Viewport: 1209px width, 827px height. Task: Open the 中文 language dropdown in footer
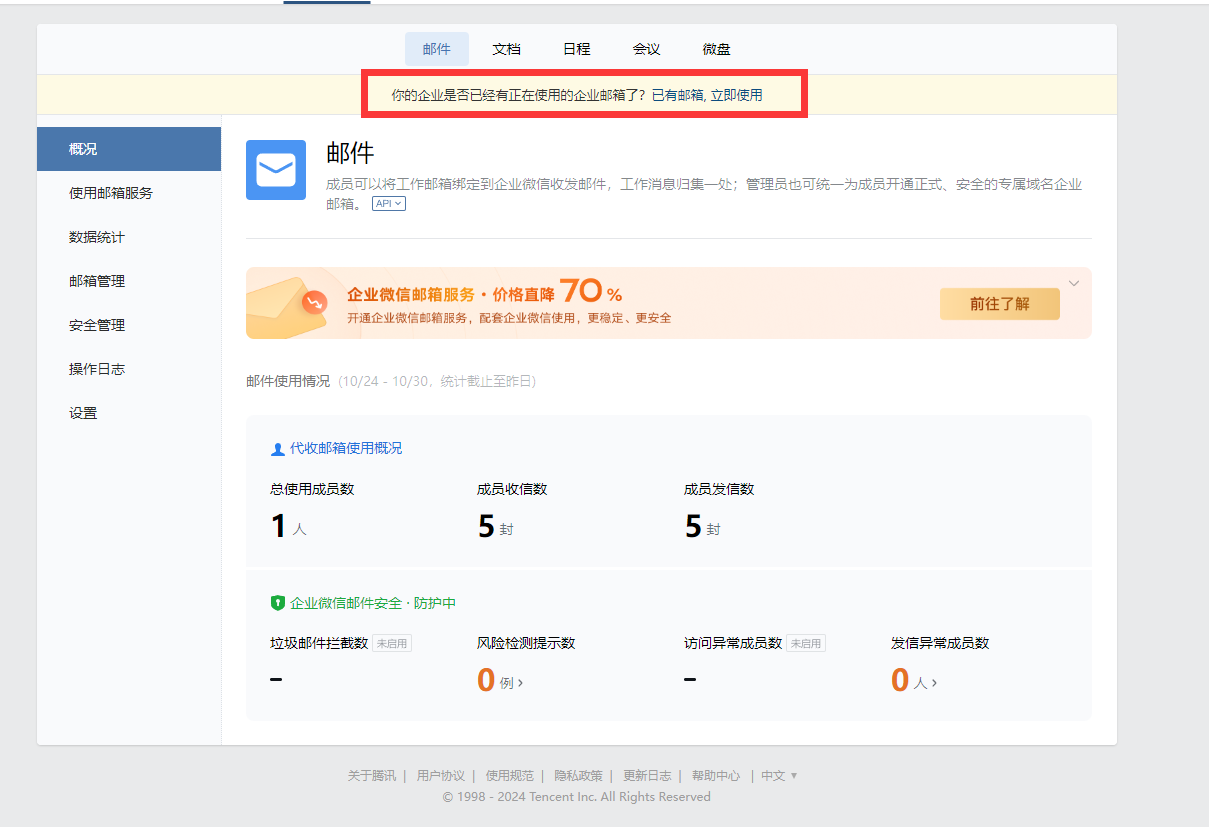pyautogui.click(x=779, y=776)
